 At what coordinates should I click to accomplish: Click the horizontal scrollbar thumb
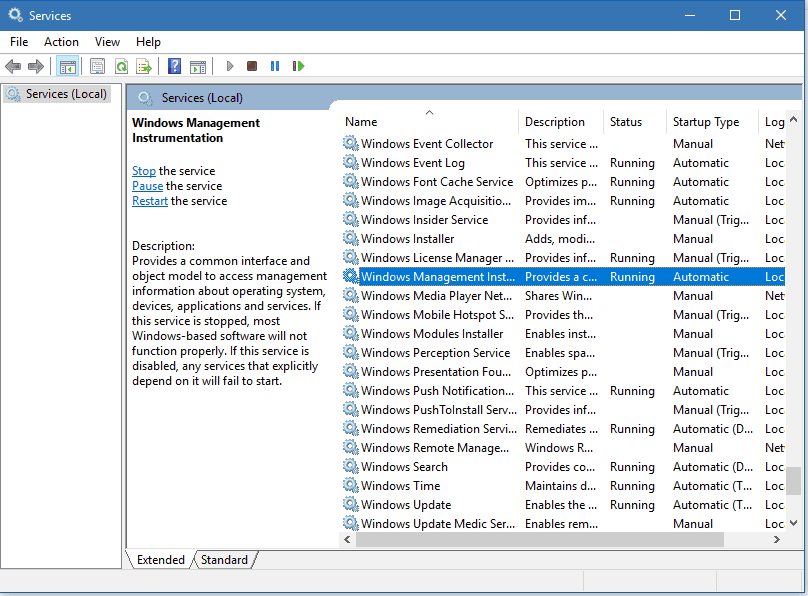[540, 539]
